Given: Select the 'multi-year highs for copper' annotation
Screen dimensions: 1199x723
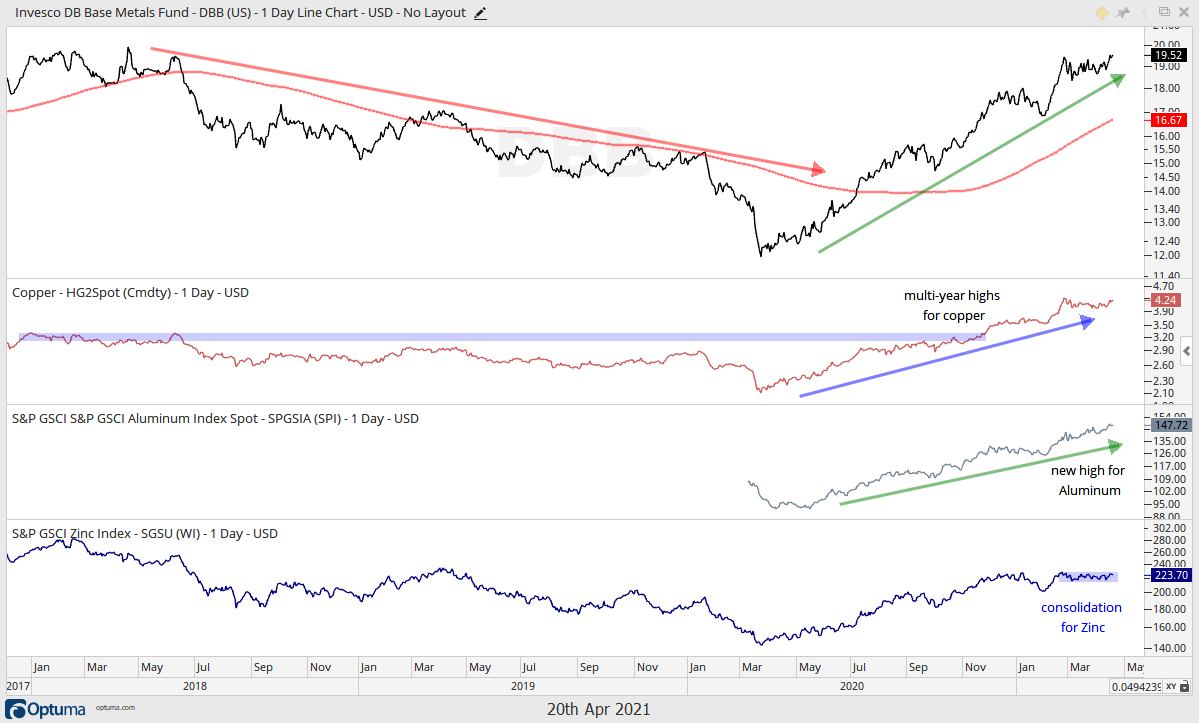Looking at the screenshot, I should tap(952, 306).
